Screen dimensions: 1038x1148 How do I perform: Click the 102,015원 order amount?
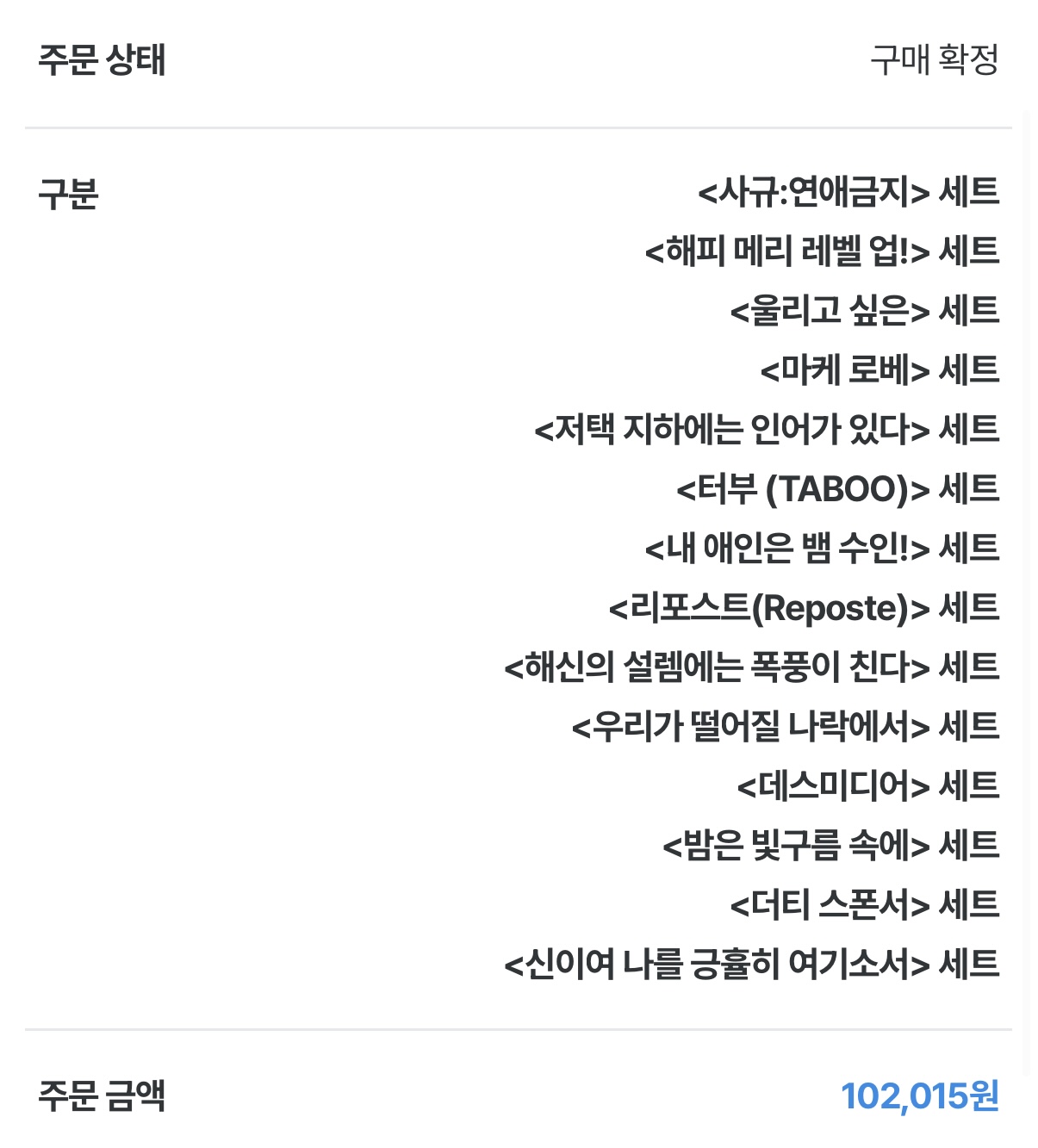(919, 1096)
